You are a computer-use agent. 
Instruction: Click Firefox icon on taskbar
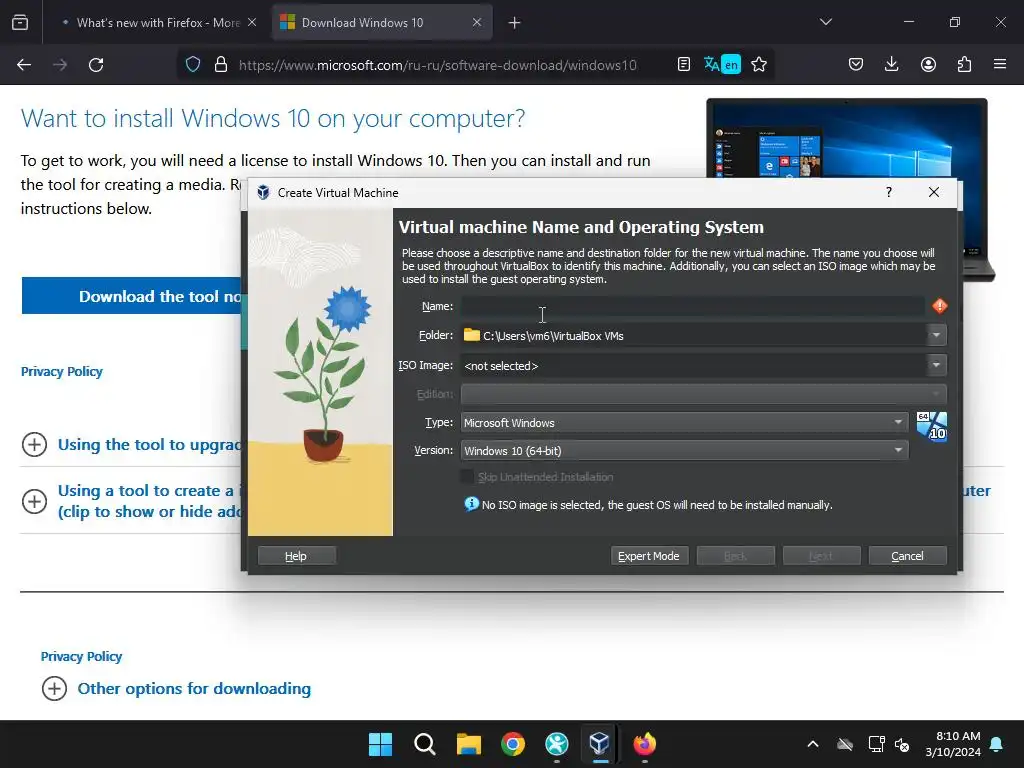pos(645,744)
